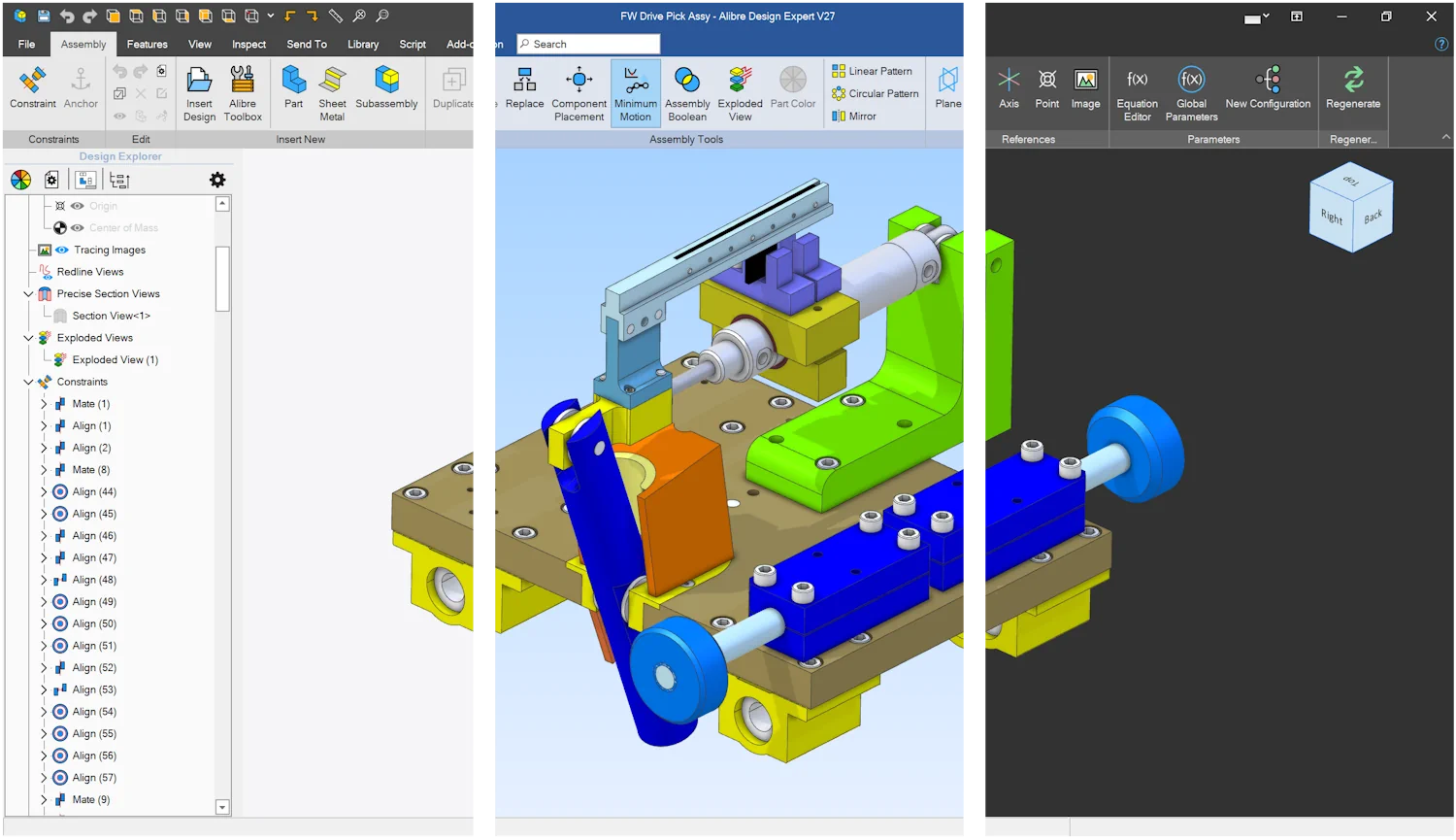Click inside the Search field
This screenshot has height=840, width=1456.
587,44
